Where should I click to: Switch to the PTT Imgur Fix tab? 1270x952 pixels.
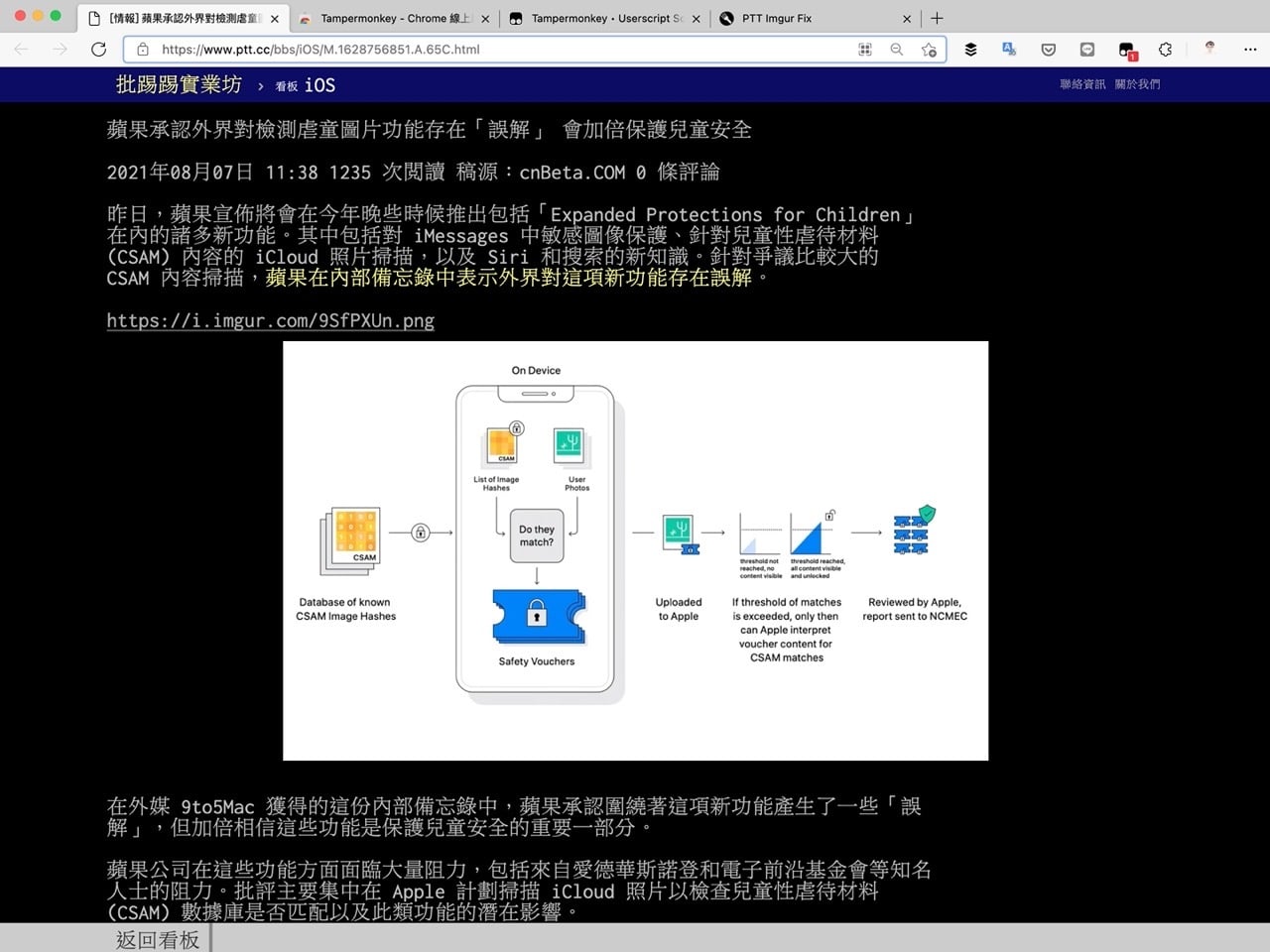(x=814, y=18)
